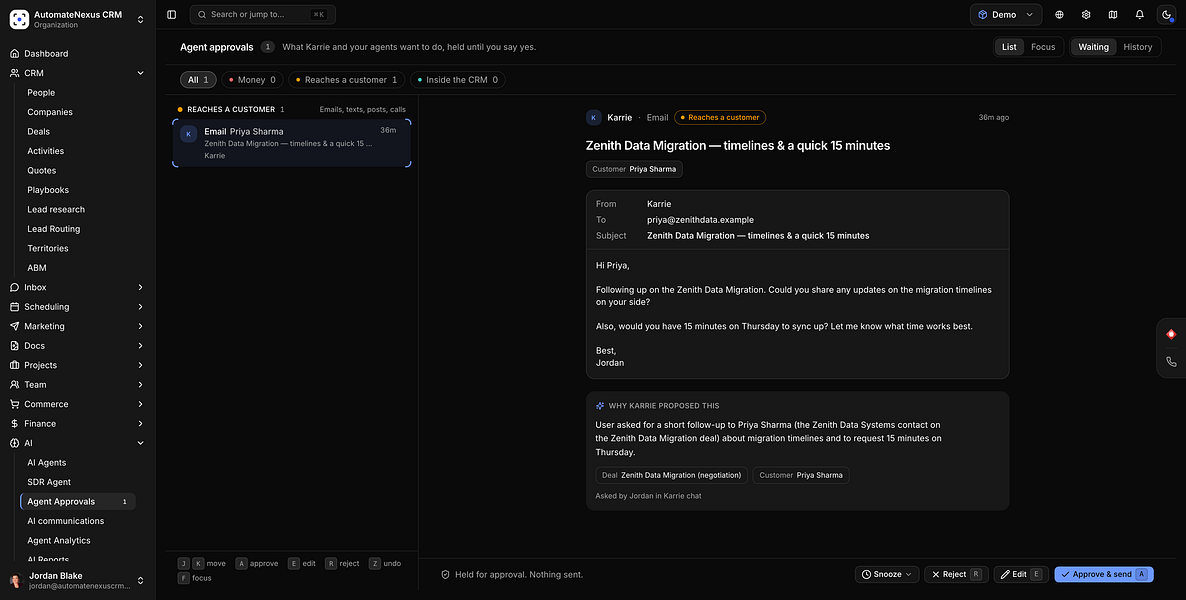
Task: Expand the Inbox section
Action: point(140,288)
